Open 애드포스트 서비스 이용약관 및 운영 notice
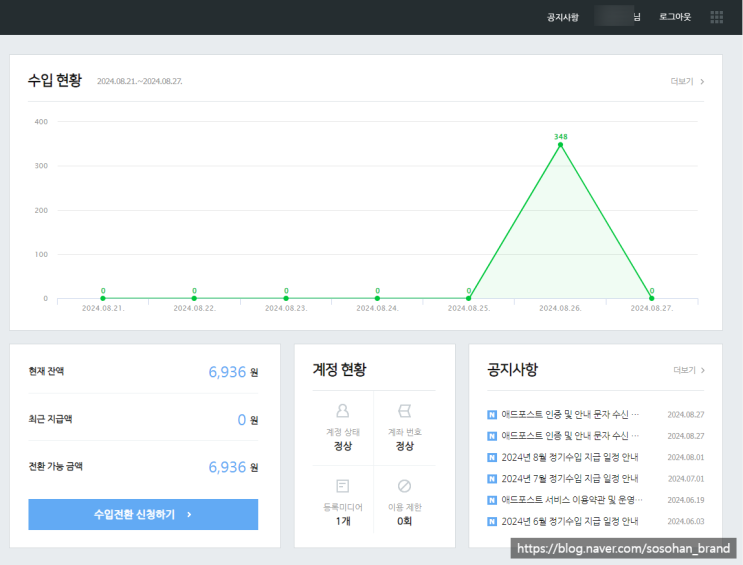The width and height of the screenshot is (743, 565). click(x=572, y=500)
